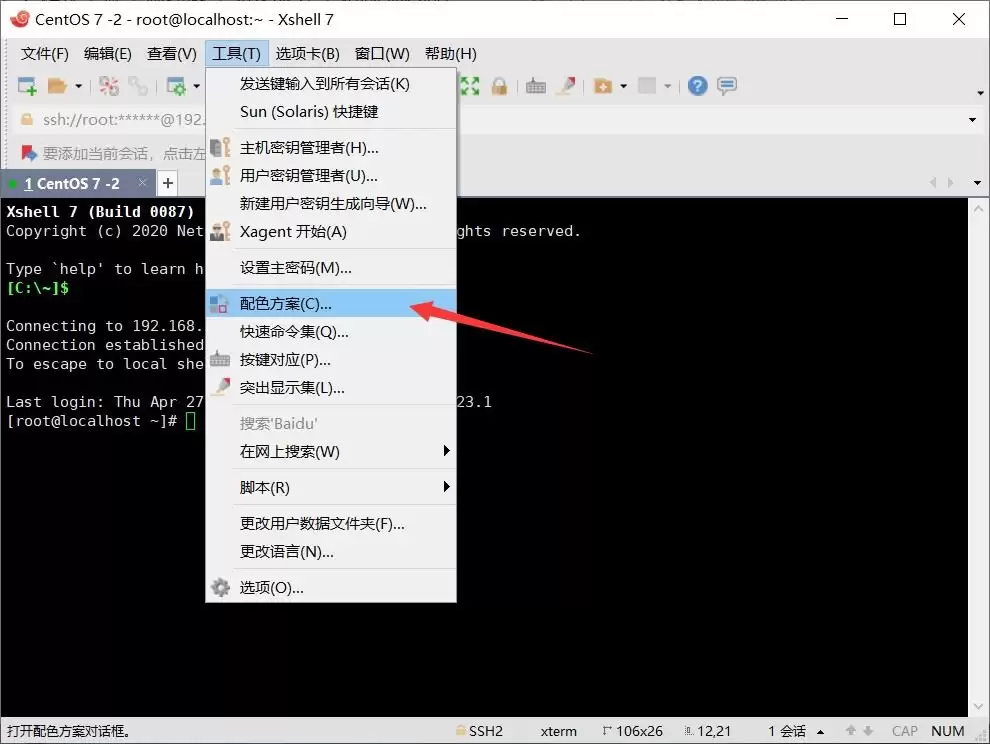Open 主机密钥管理者(H)...
Image resolution: width=990 pixels, height=744 pixels.
coord(331,148)
